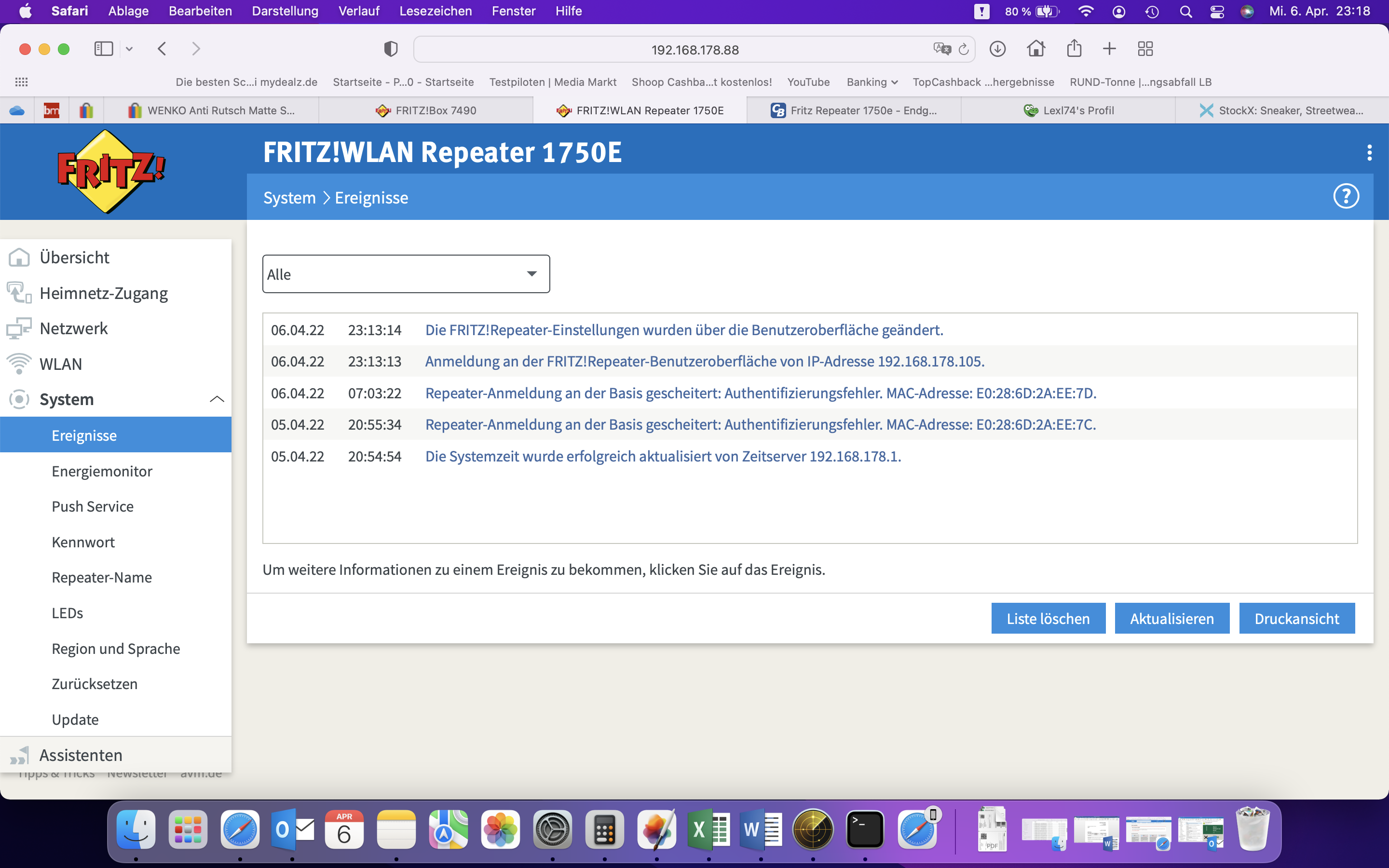Click the translate icon in address bar
Image resolution: width=1389 pixels, height=868 pixels.
tap(942, 49)
